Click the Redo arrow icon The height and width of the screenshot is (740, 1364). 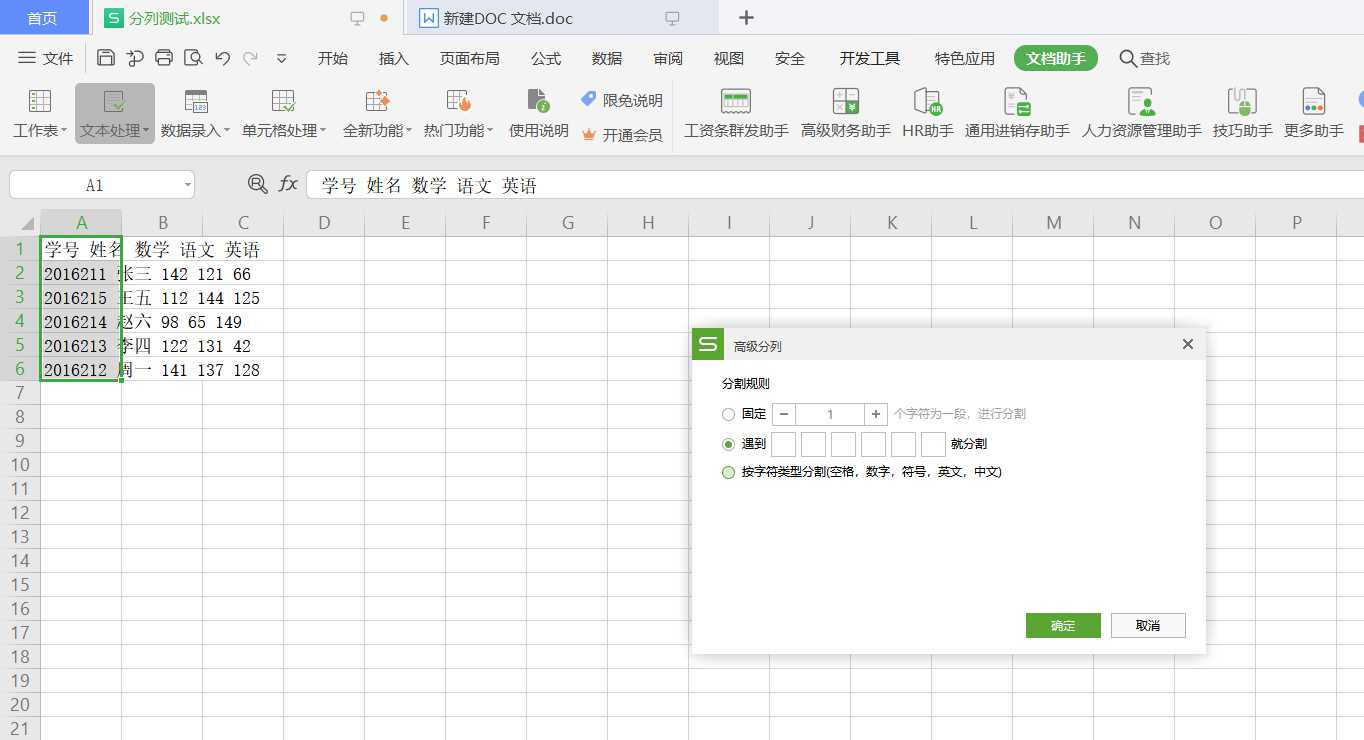(x=250, y=58)
